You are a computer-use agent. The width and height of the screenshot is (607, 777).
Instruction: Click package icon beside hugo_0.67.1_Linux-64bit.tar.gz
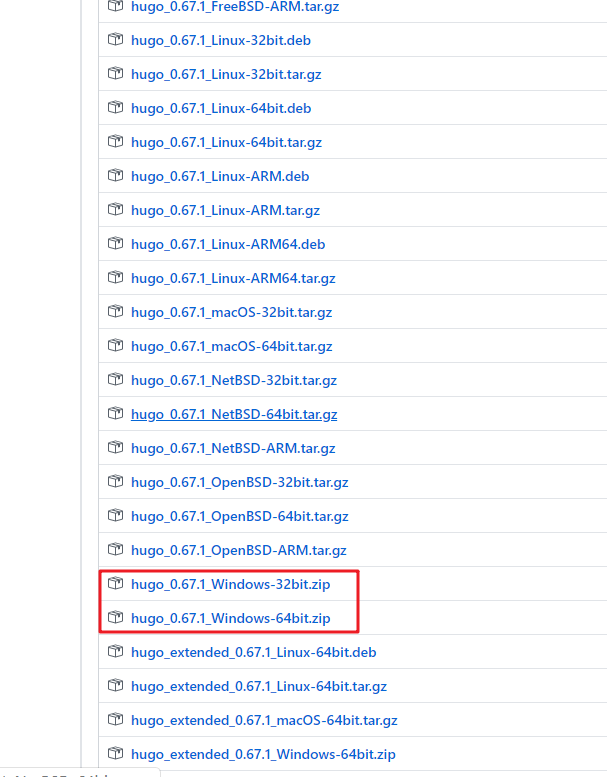point(115,142)
